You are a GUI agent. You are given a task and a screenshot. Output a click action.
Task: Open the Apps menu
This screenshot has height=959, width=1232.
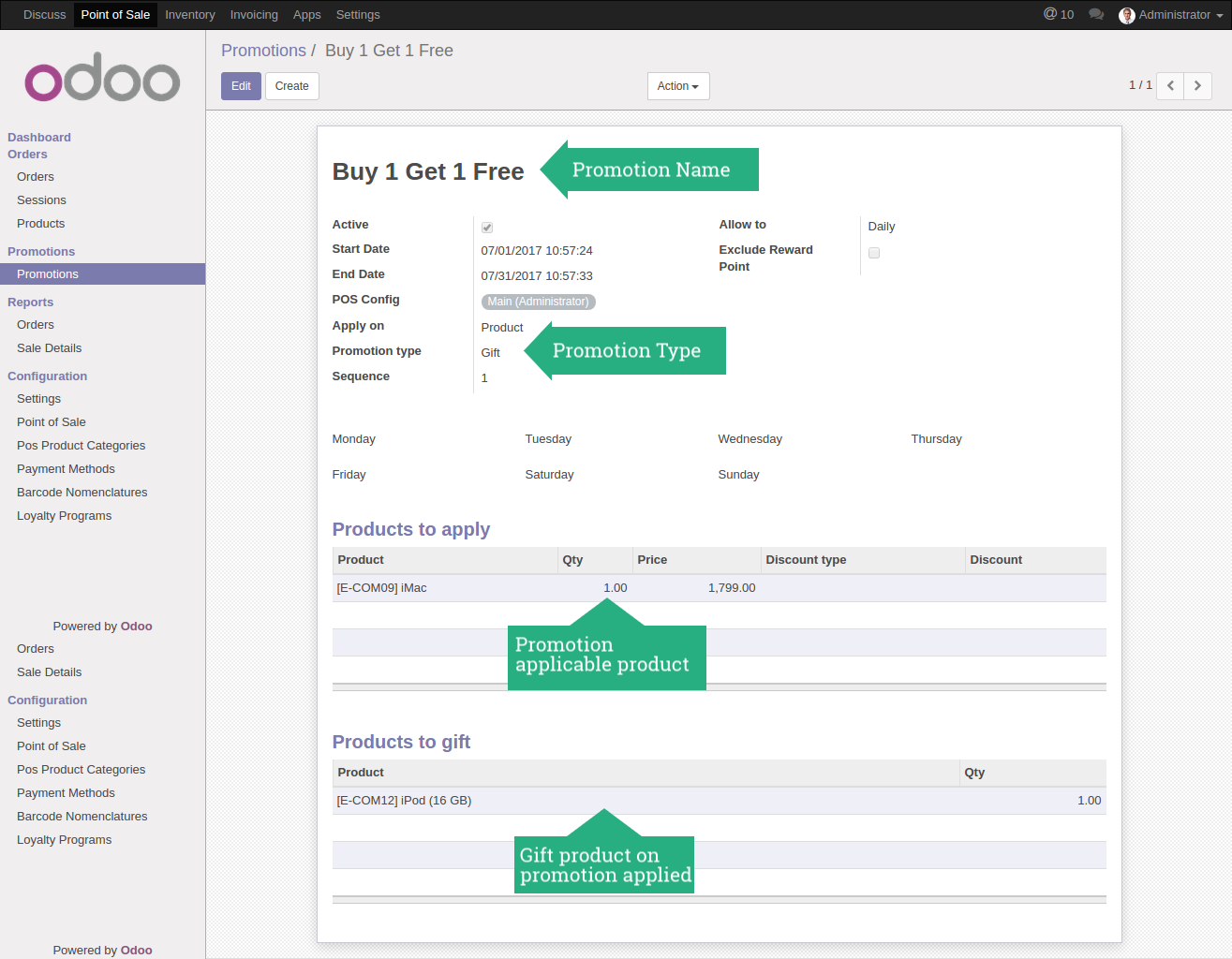306,15
